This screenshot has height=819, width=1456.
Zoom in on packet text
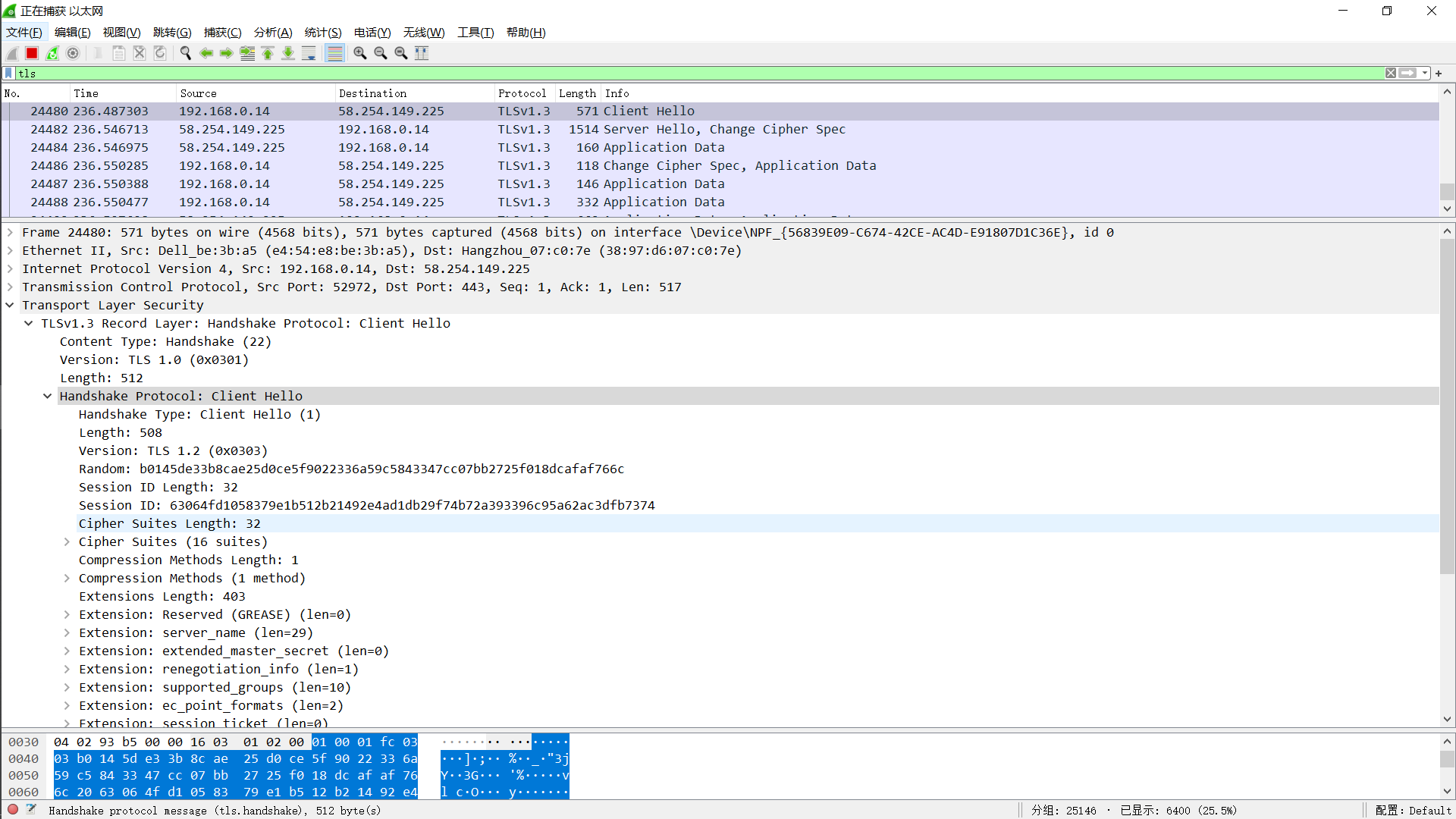tap(360, 53)
